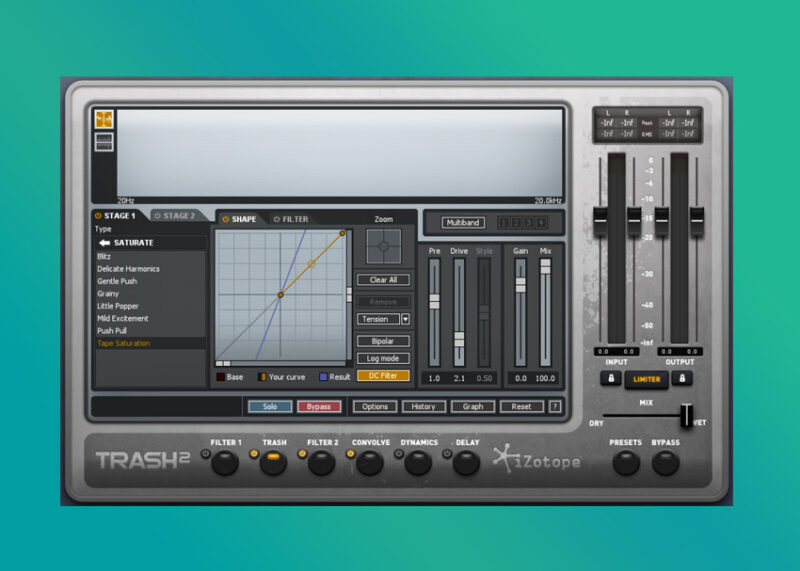This screenshot has width=800, height=571.
Task: Click the Graph button
Action: [x=473, y=407]
